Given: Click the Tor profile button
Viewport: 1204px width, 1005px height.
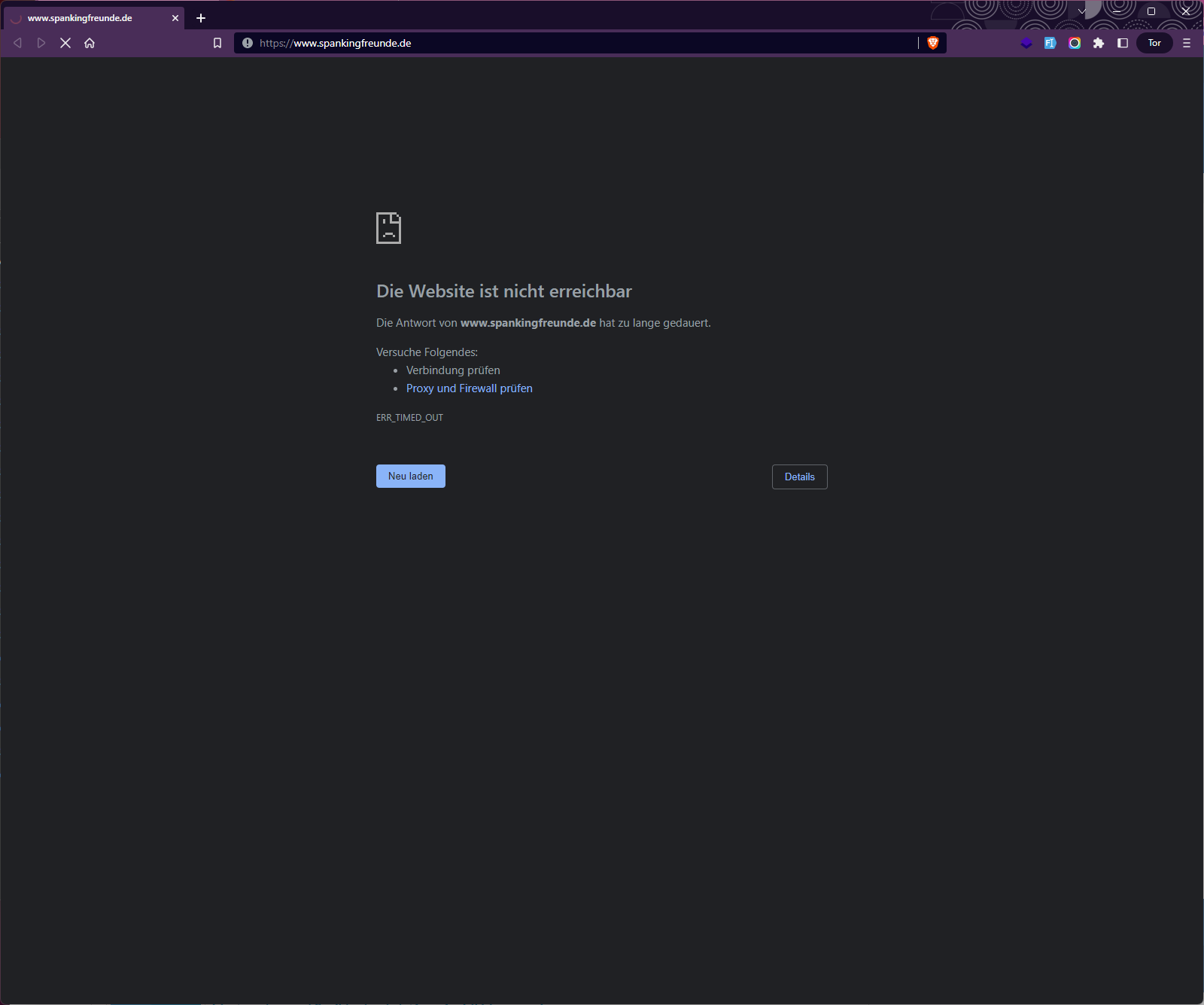Looking at the screenshot, I should (x=1154, y=43).
